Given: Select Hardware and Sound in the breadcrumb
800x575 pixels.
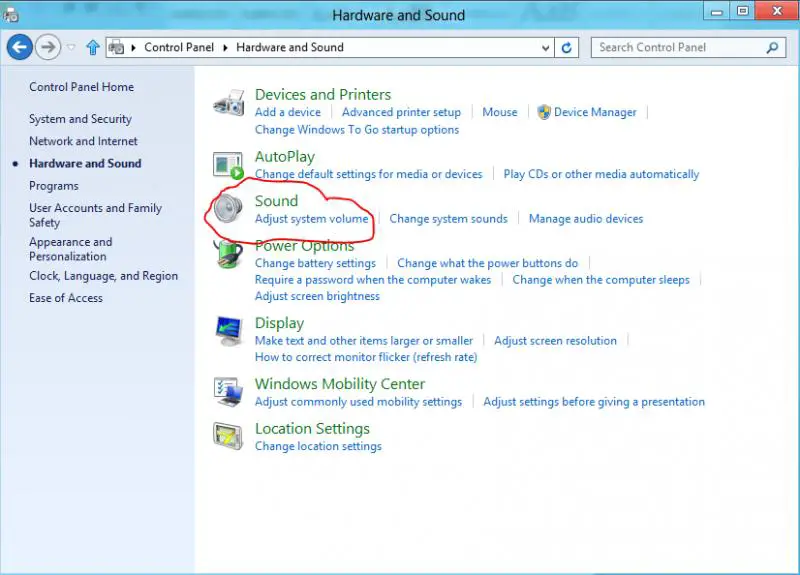Looking at the screenshot, I should pyautogui.click(x=290, y=47).
